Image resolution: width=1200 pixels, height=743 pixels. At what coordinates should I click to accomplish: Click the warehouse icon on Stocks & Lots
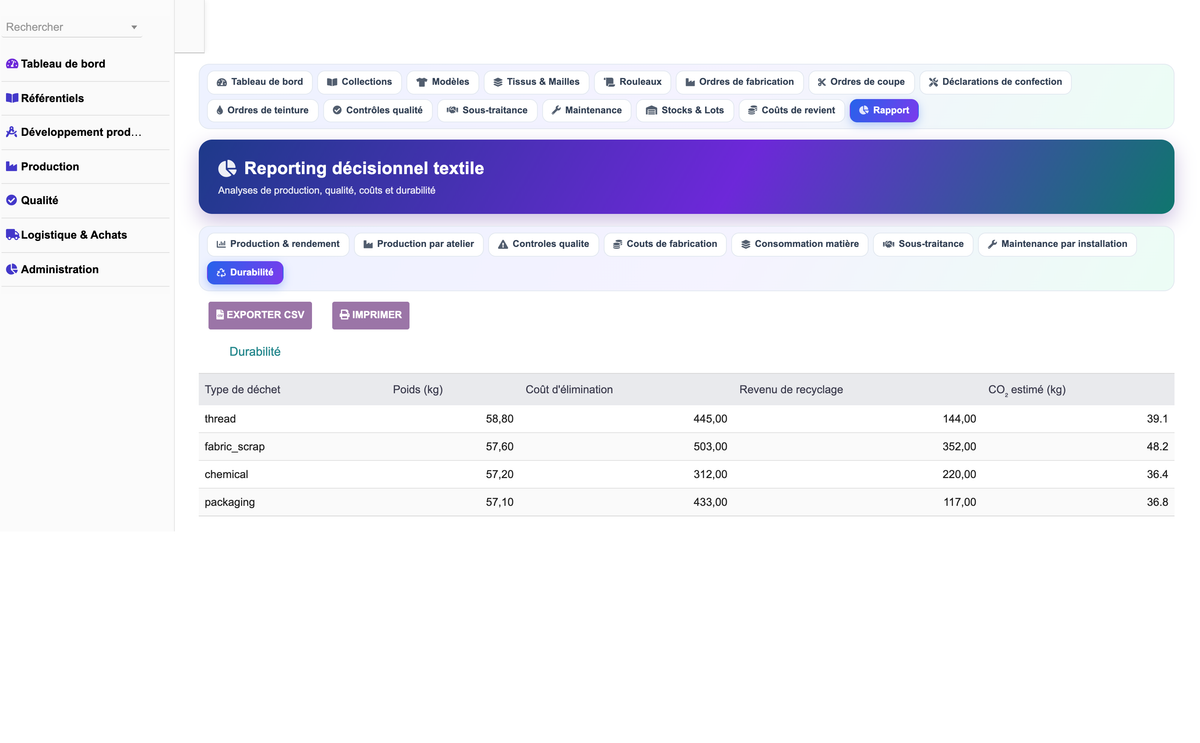click(652, 110)
